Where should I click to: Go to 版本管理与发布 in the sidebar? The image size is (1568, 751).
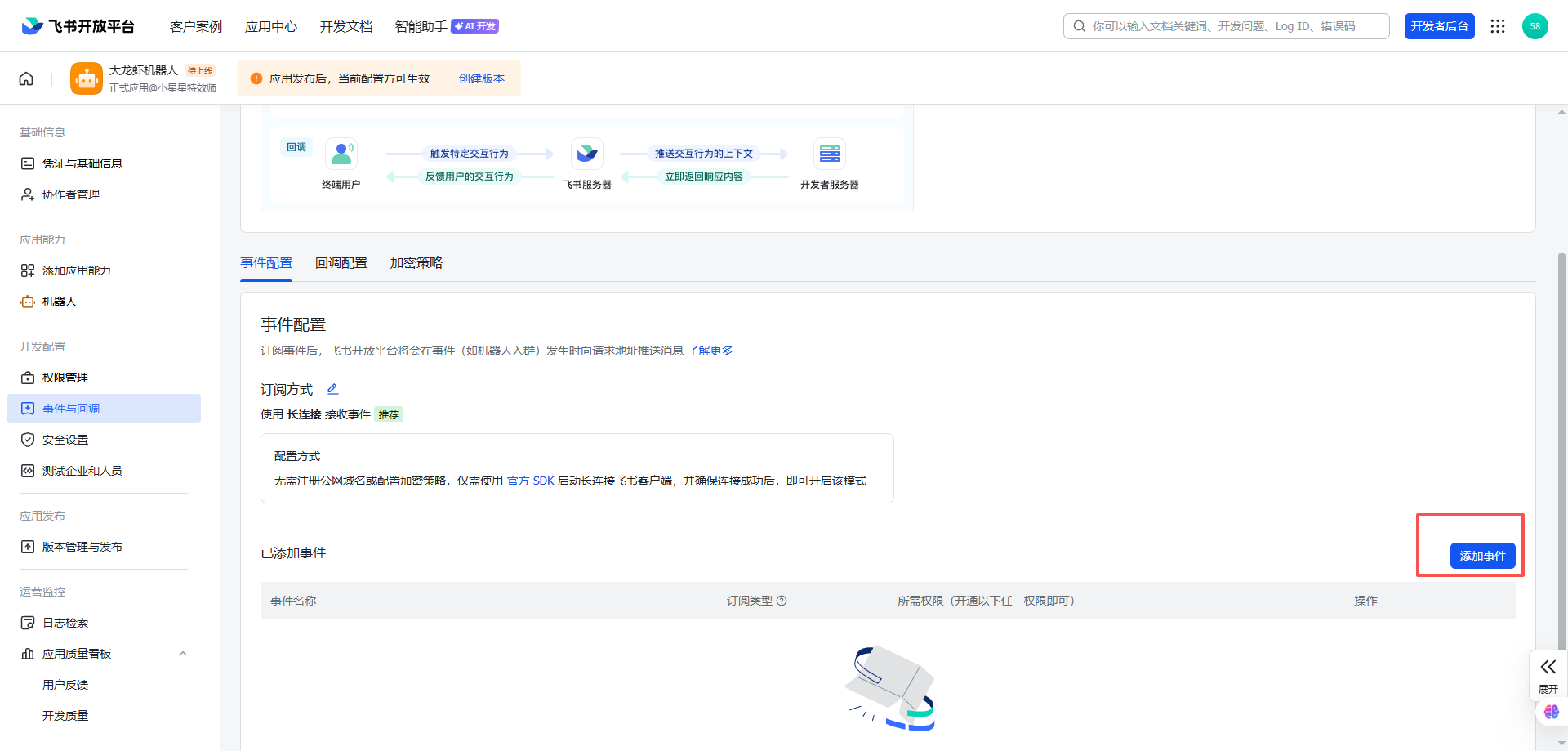point(82,547)
